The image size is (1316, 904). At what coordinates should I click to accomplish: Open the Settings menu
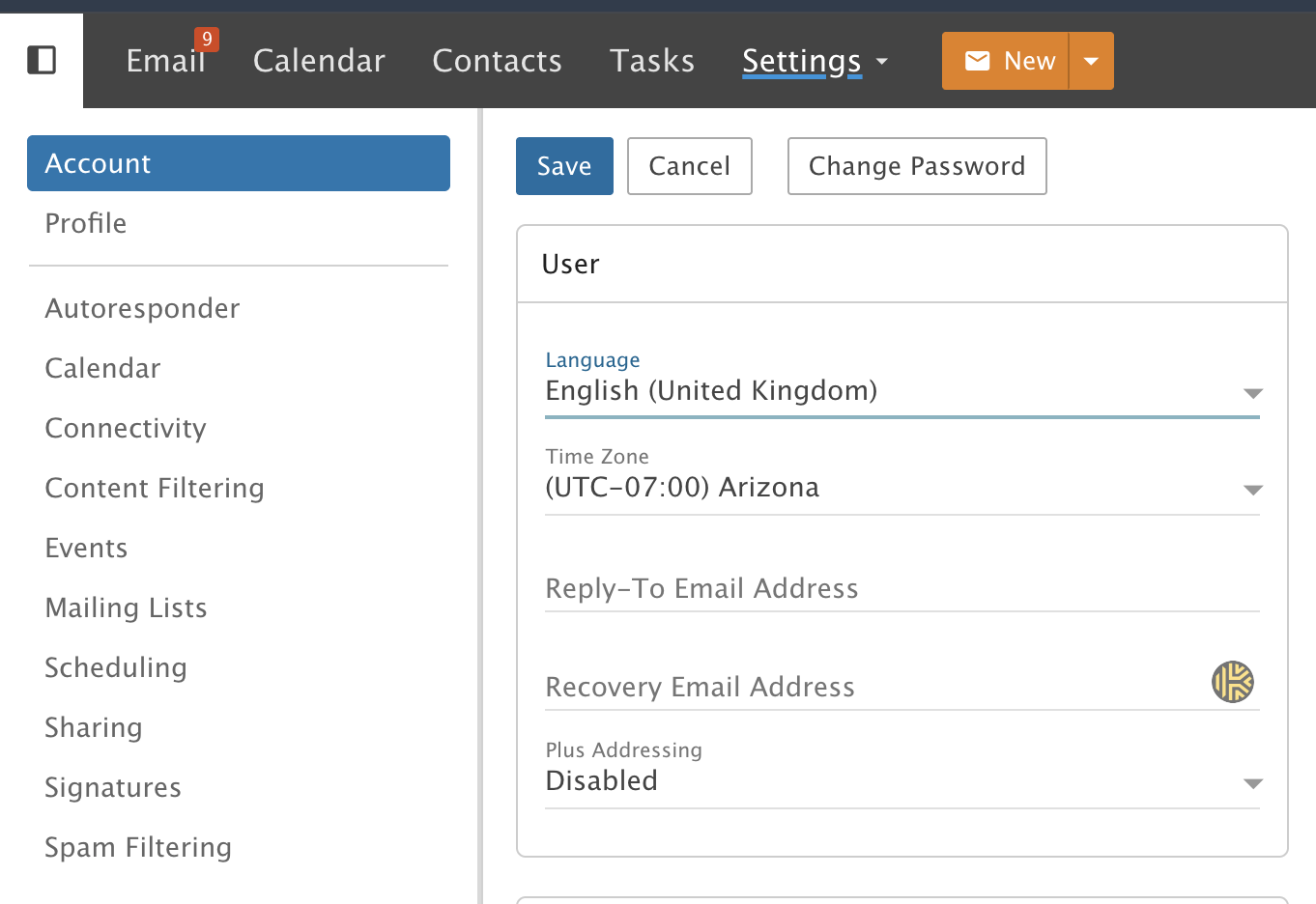click(814, 61)
